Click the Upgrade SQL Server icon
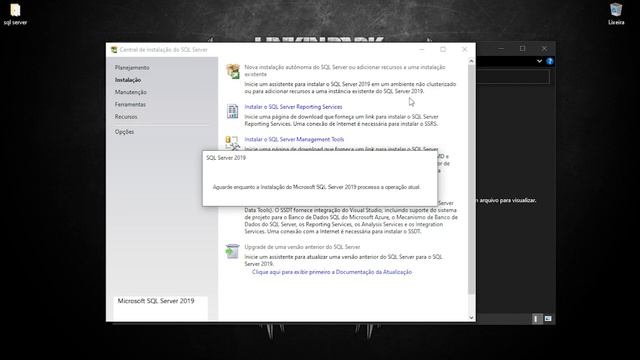The width and height of the screenshot is (640, 360). (232, 251)
